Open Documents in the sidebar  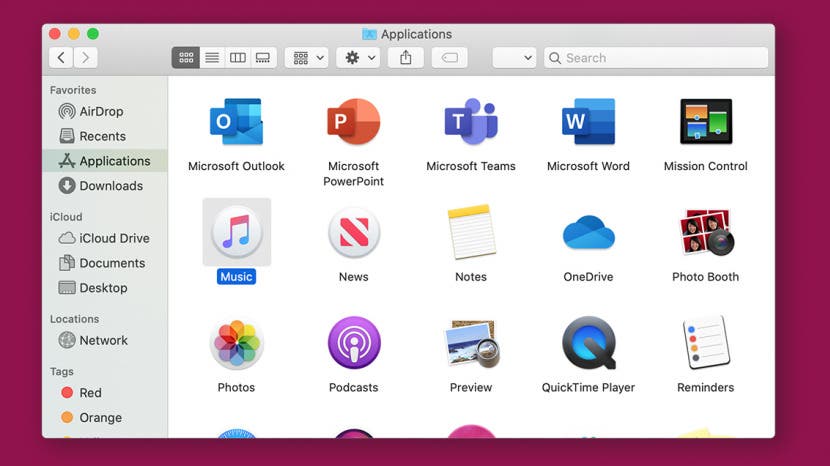(105, 263)
